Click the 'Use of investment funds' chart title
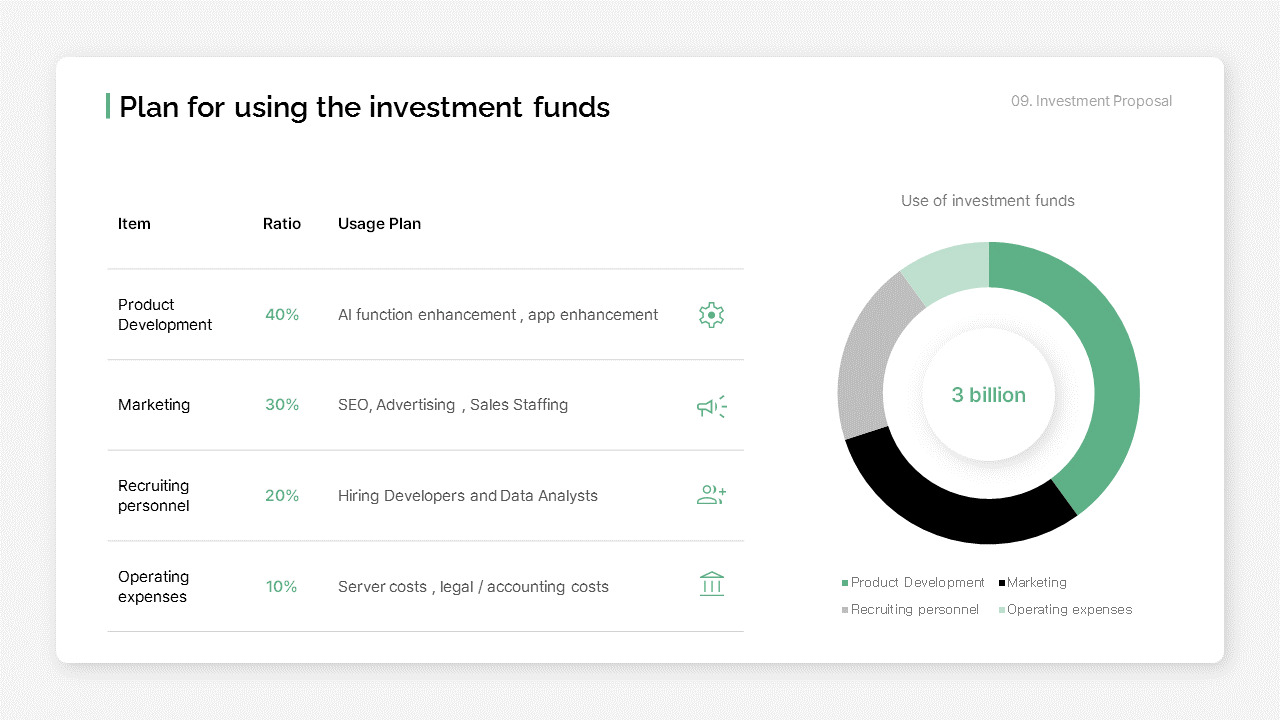This screenshot has height=720, width=1280. click(x=988, y=201)
